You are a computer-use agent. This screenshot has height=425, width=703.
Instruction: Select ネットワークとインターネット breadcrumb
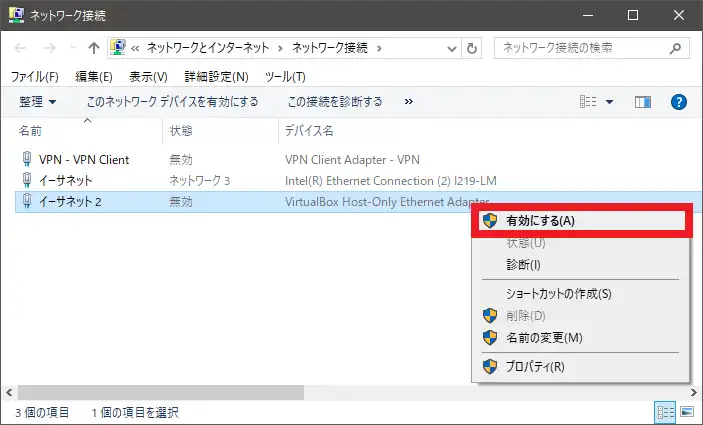208,48
